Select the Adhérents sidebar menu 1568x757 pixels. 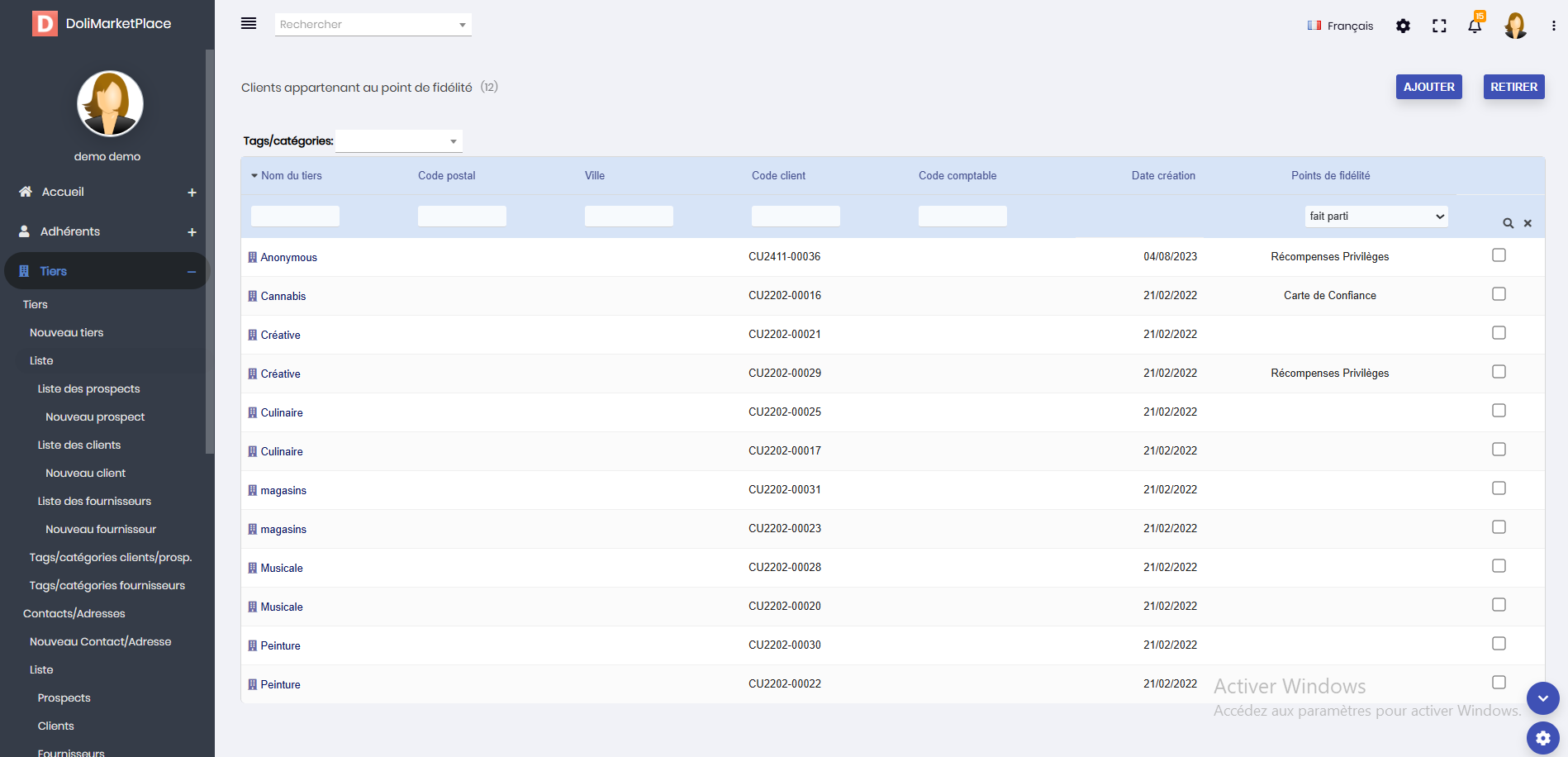click(x=70, y=231)
